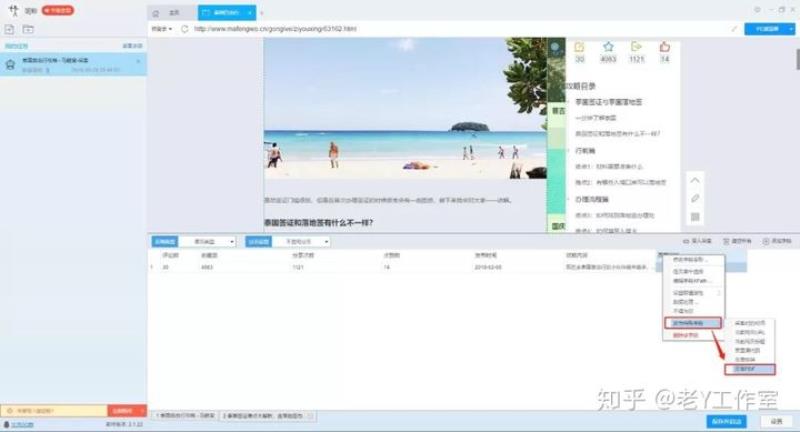Click the table cell with value 30
This screenshot has width=800, height=432.
(x=165, y=267)
